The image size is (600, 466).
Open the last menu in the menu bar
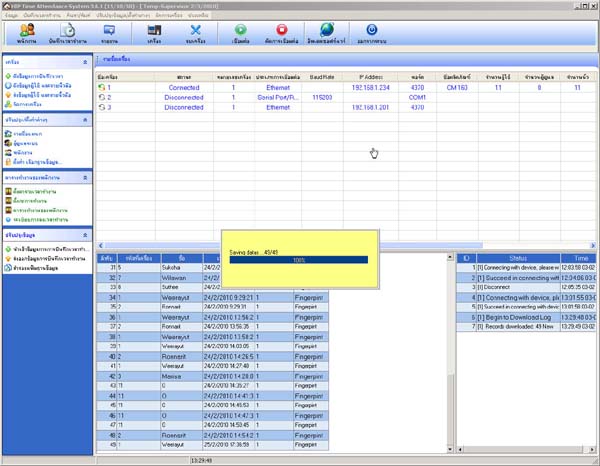pos(198,15)
